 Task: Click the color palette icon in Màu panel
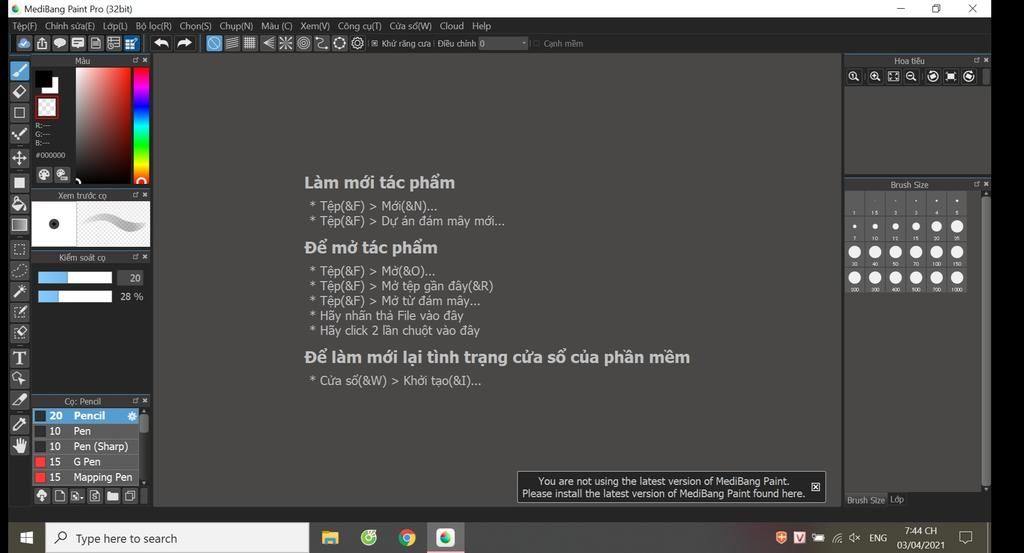(44, 174)
